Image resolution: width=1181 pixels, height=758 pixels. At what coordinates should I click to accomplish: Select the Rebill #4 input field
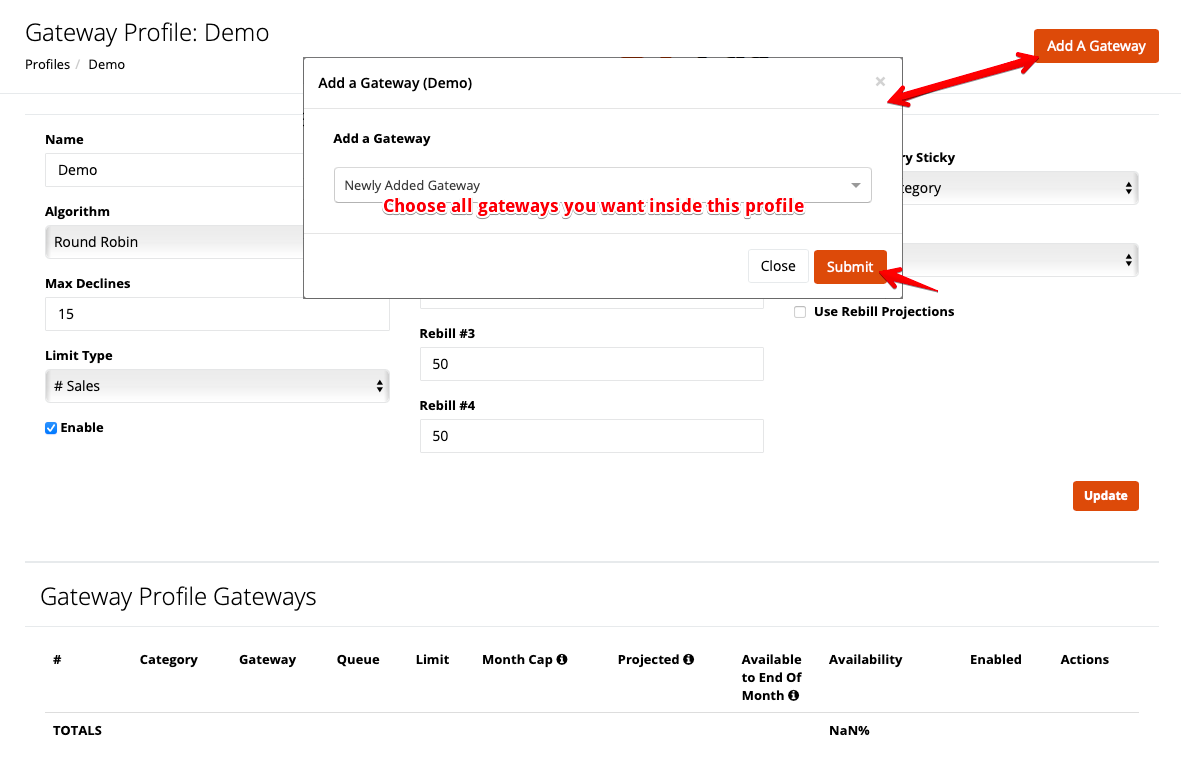[591, 436]
